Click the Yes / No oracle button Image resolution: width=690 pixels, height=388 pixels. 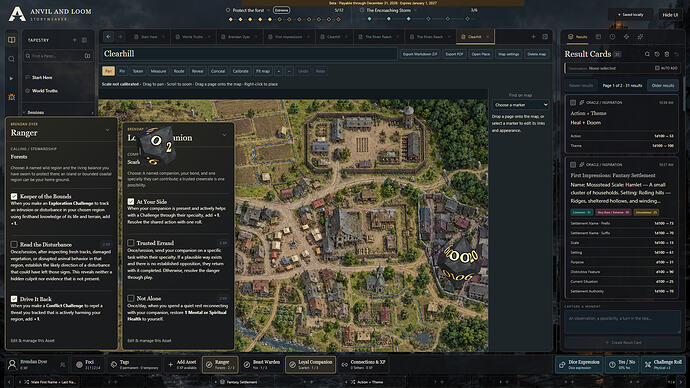623,364
